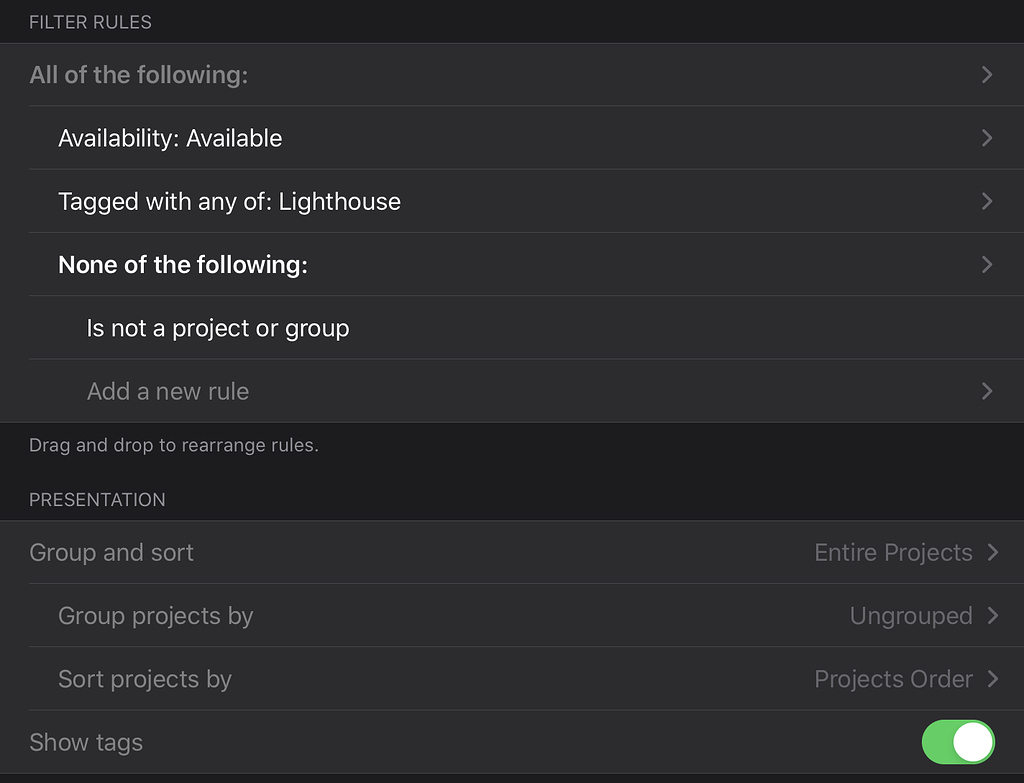The width and height of the screenshot is (1024, 783).
Task: Select the "Tagged with any of: Lighthouse" rule text
Action: coord(229,201)
